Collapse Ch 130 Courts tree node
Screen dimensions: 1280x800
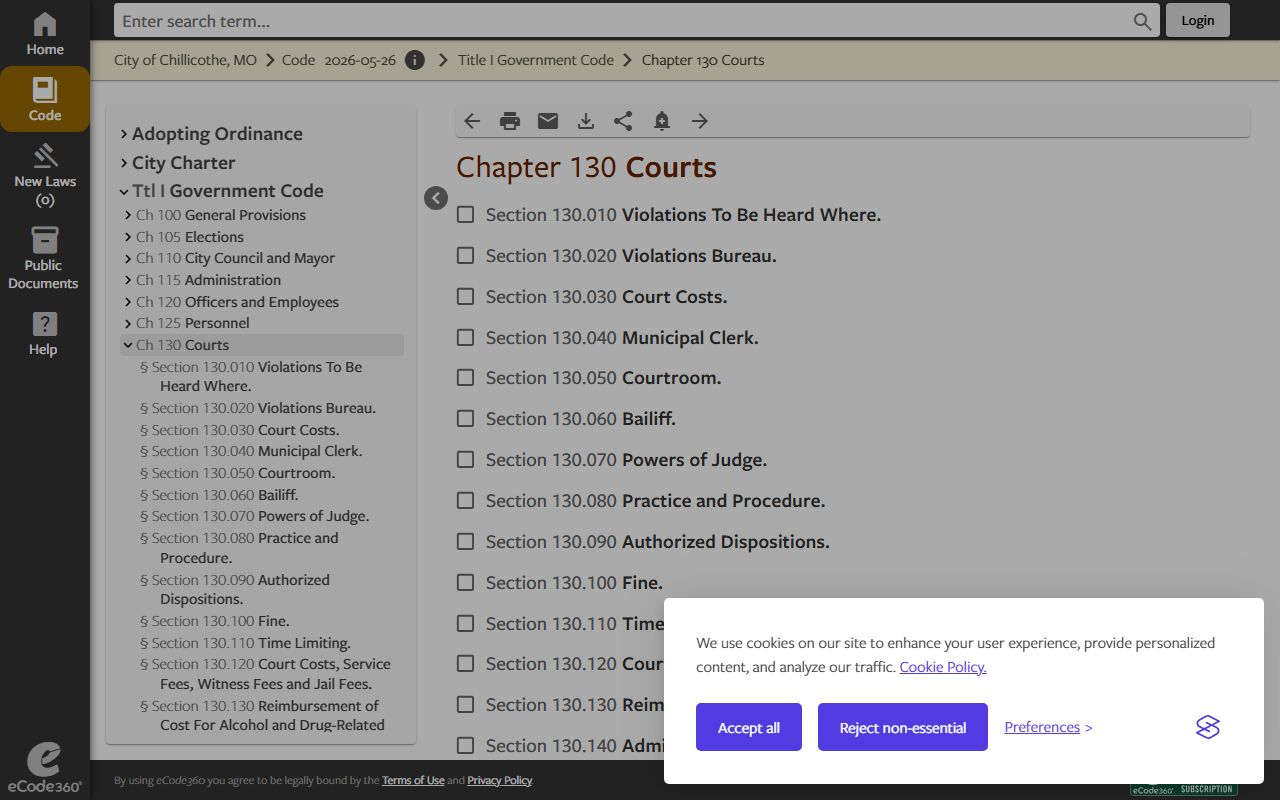pyautogui.click(x=128, y=345)
